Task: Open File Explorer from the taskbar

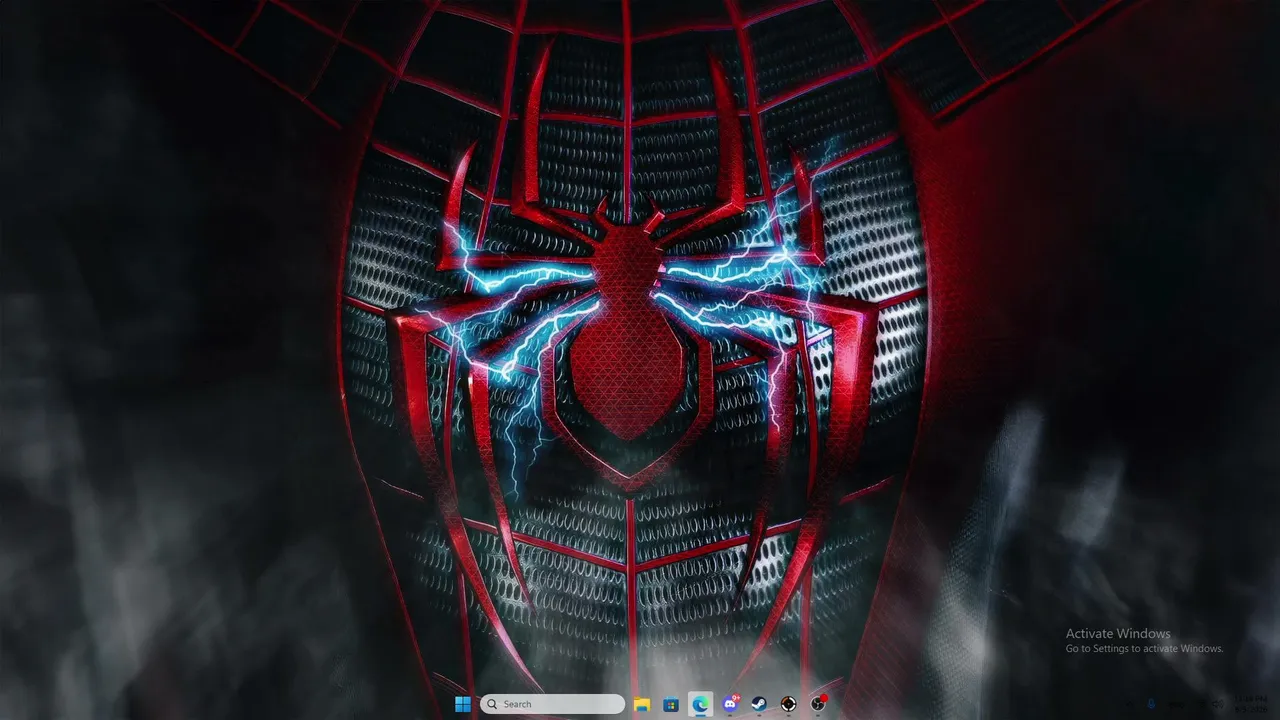Action: pyautogui.click(x=642, y=704)
